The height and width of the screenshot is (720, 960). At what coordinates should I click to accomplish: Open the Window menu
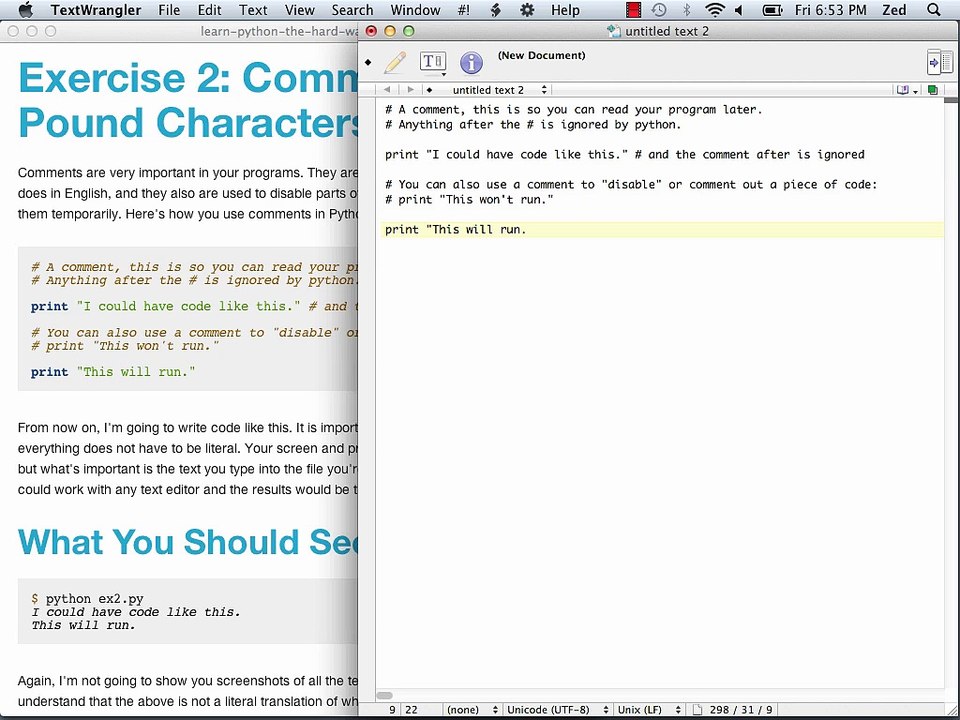[x=415, y=10]
